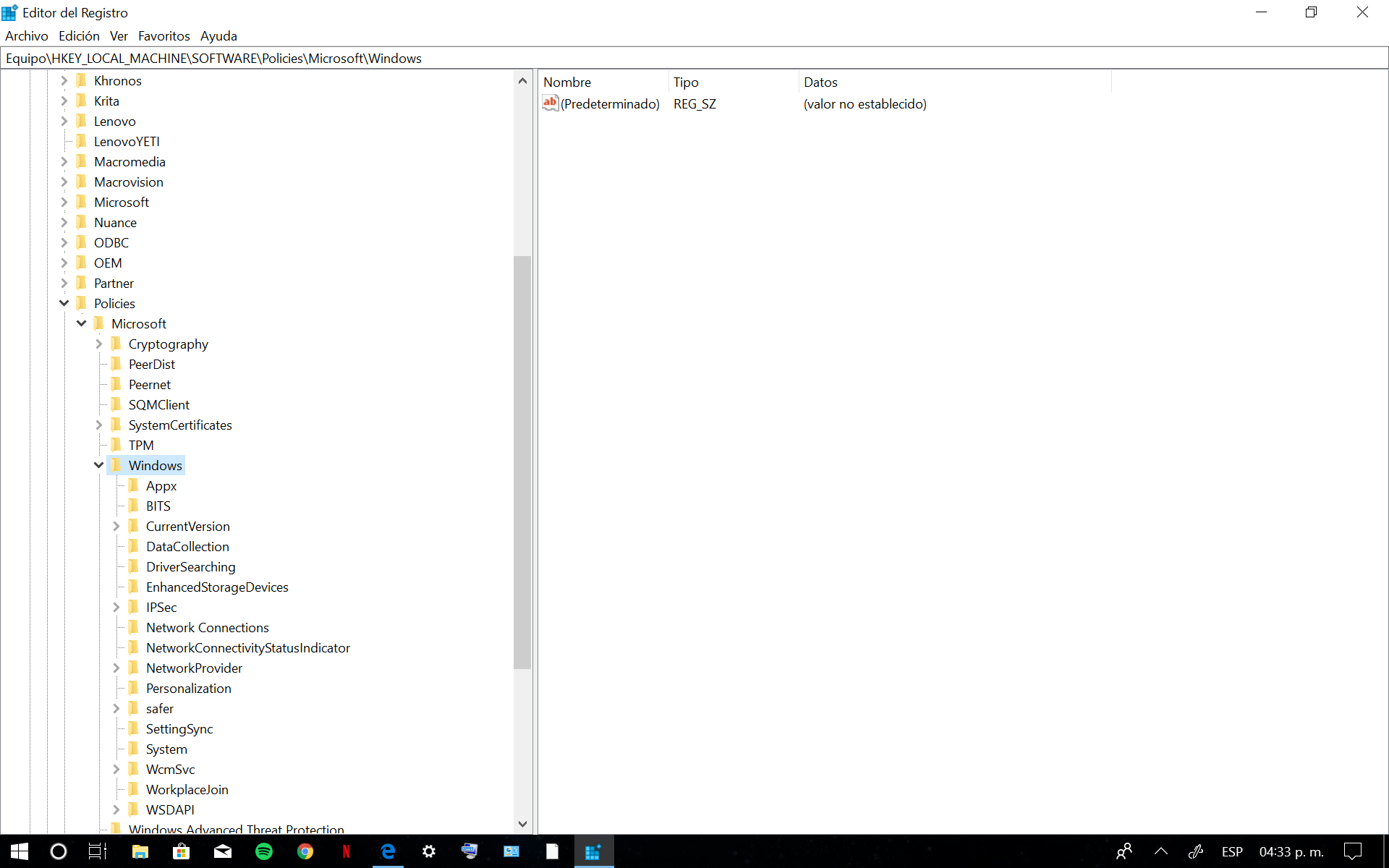Select the WorkplaceJoin key
The image size is (1389, 868).
tap(187, 790)
